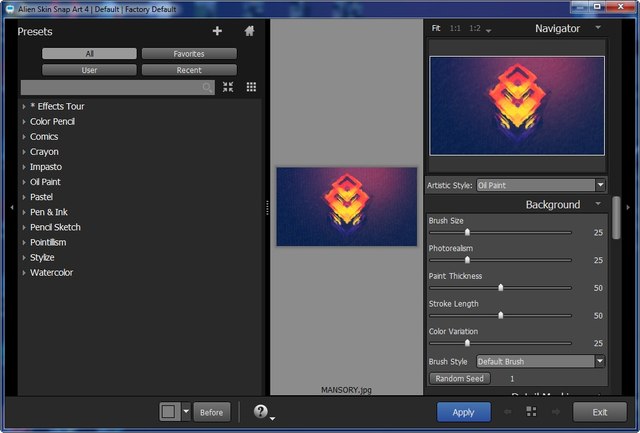Set navigator zoom to Fit

coord(436,29)
